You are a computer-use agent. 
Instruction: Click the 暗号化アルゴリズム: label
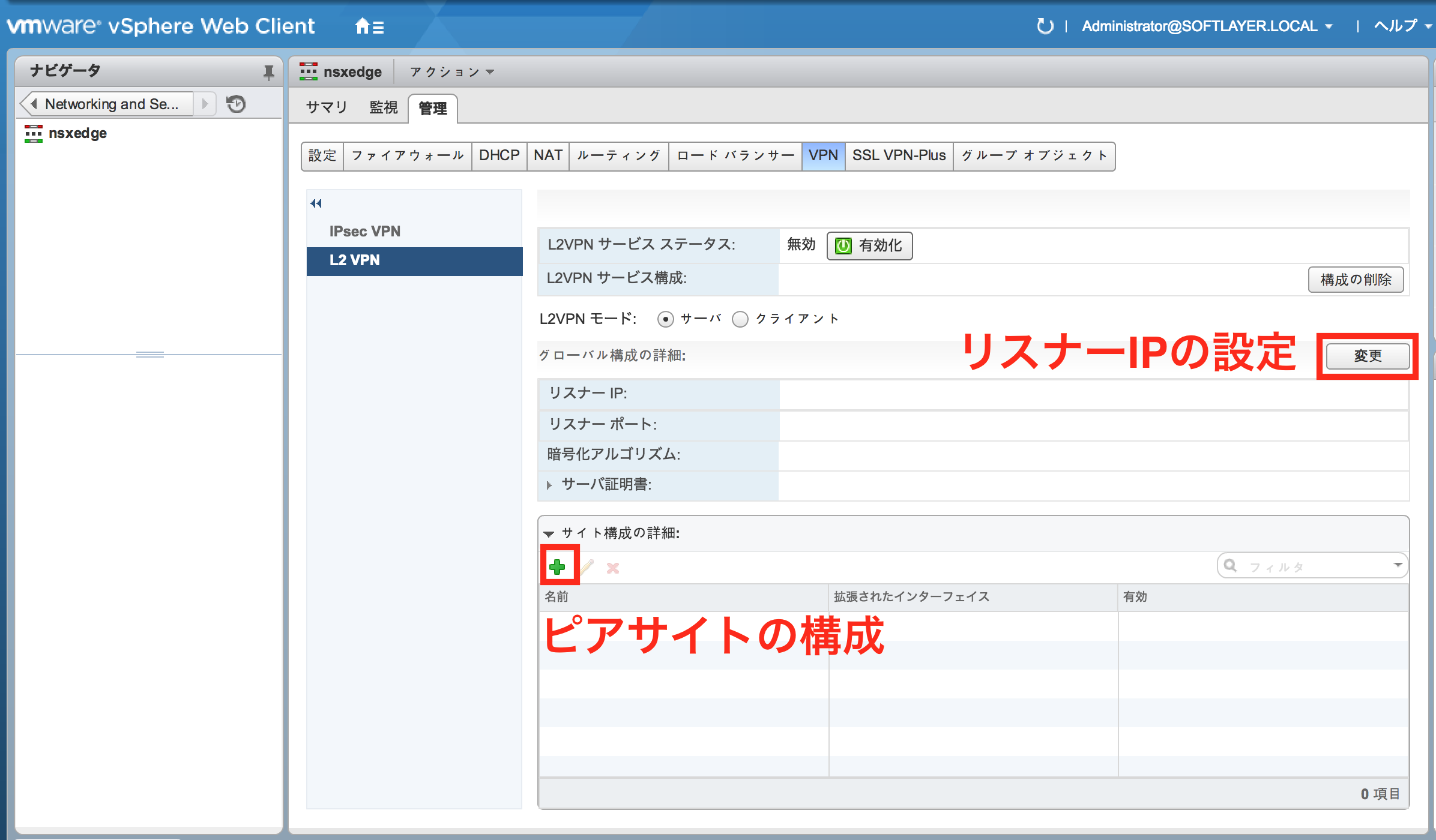614,455
